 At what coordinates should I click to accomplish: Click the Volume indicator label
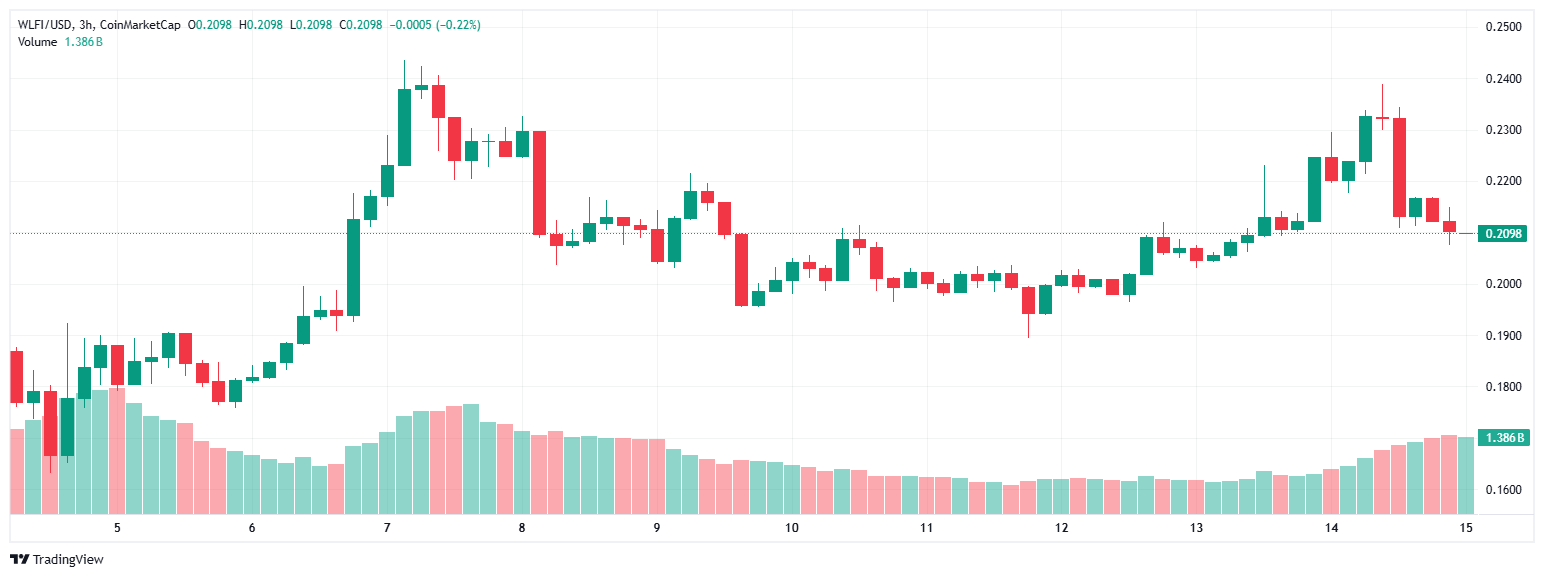37,41
